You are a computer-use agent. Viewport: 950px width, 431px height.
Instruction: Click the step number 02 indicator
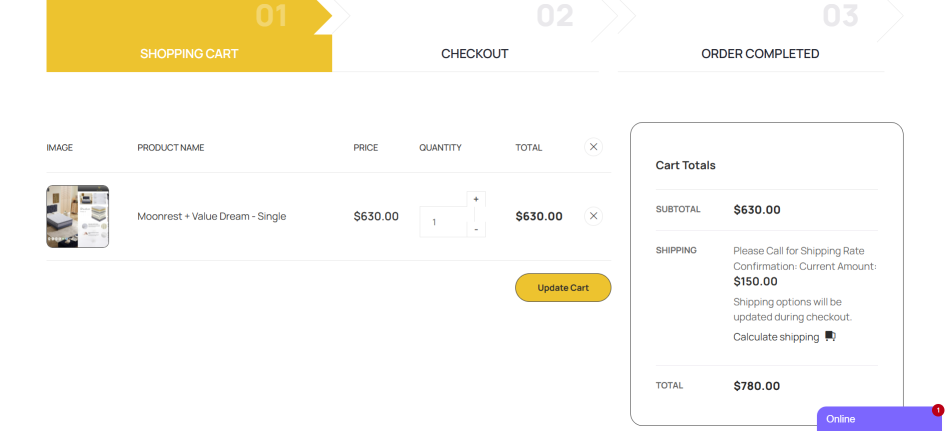[554, 16]
